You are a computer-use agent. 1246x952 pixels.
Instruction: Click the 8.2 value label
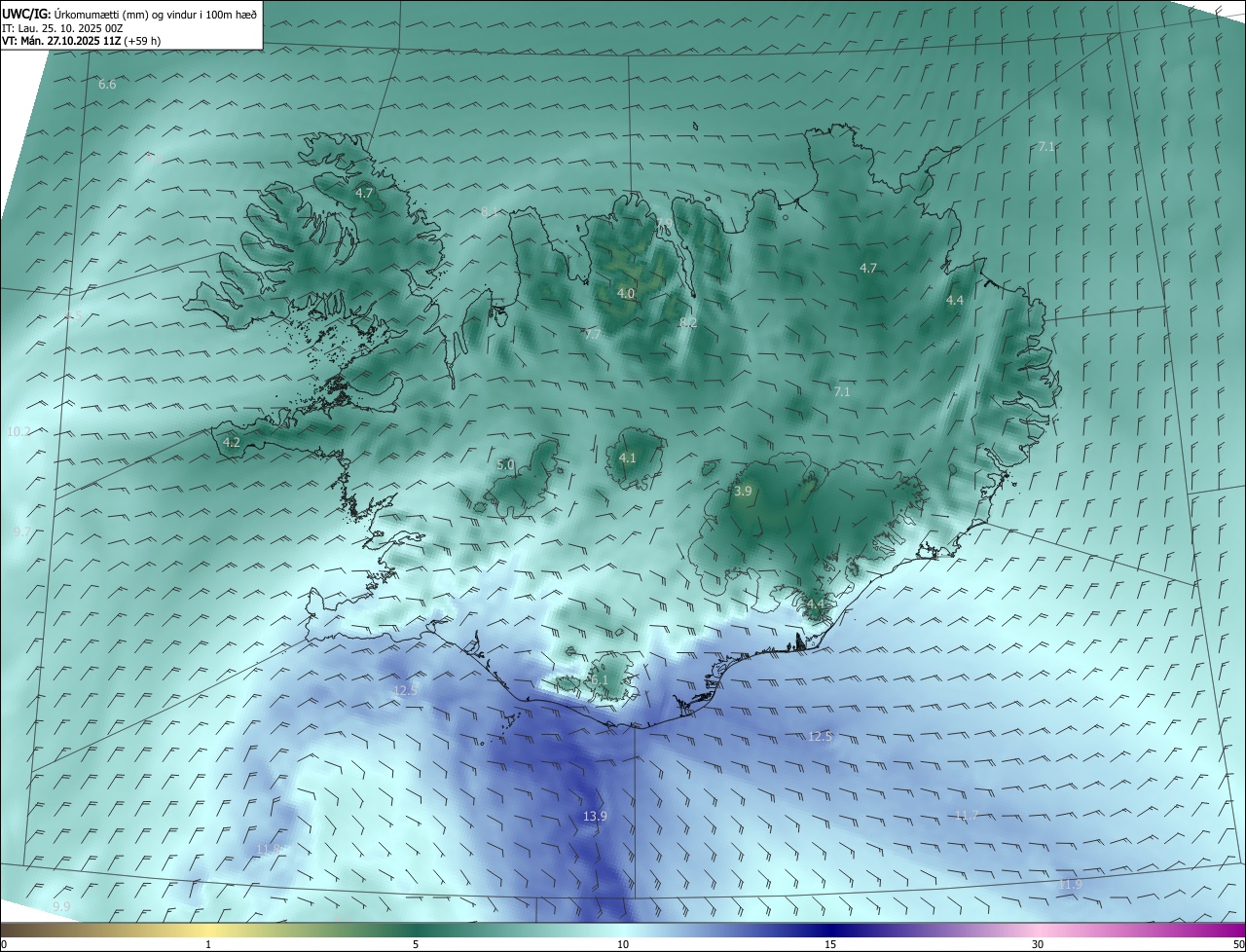tap(688, 322)
